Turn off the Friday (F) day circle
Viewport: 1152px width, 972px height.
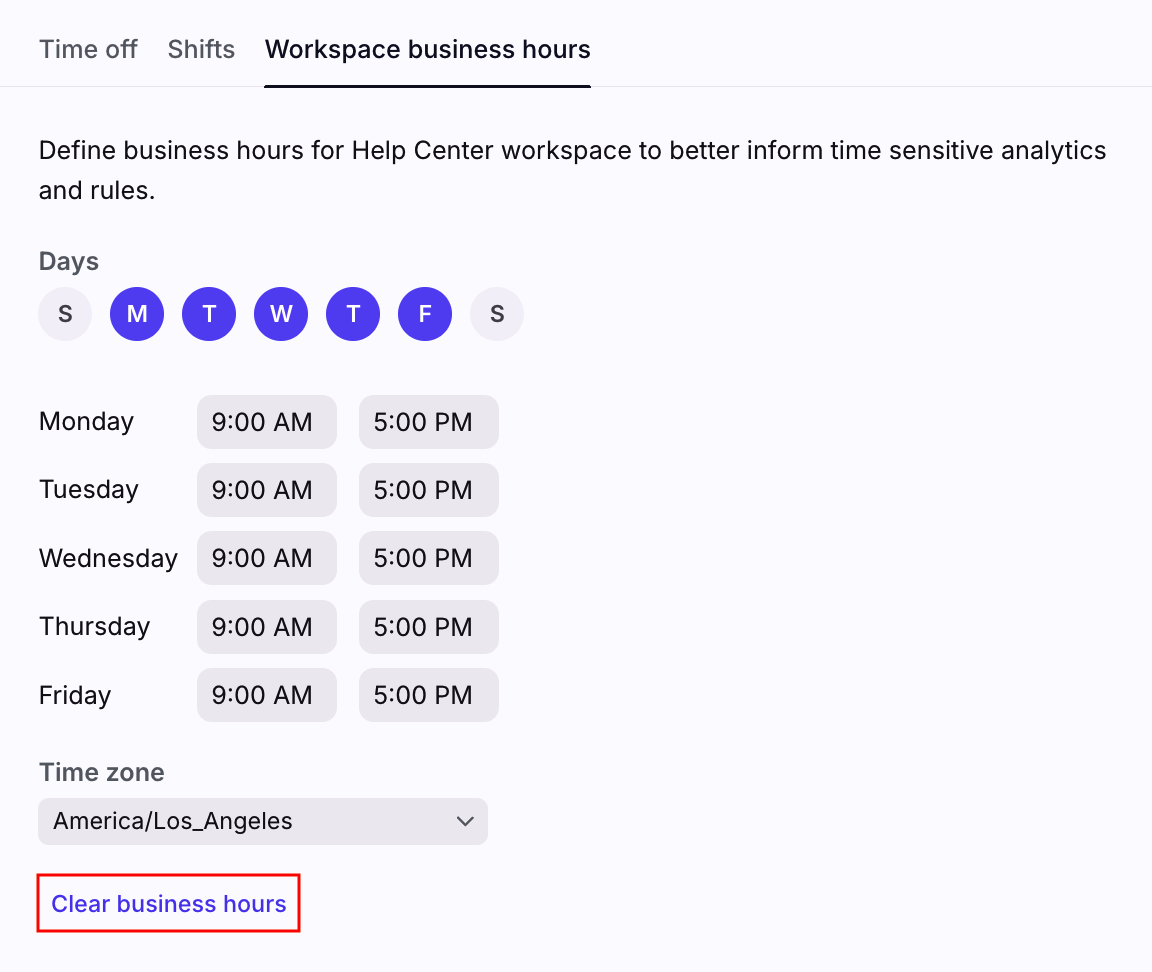click(x=425, y=314)
